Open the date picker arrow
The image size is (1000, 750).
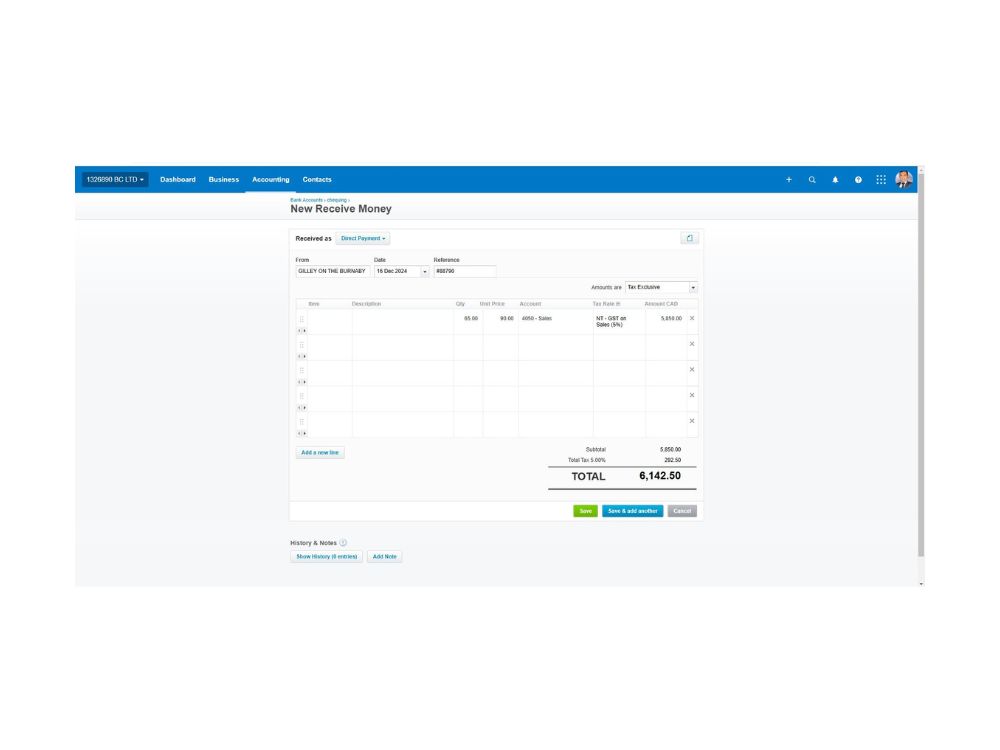(x=425, y=272)
